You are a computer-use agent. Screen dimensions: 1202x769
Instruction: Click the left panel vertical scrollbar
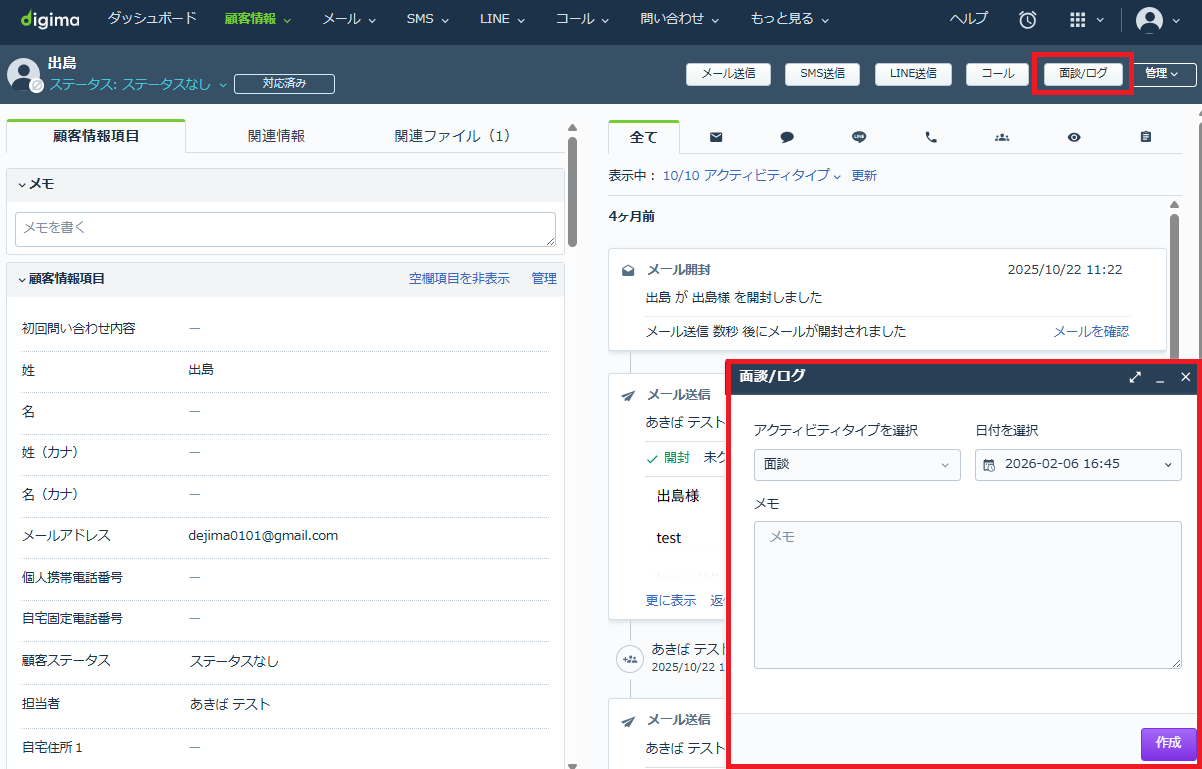pos(572,190)
